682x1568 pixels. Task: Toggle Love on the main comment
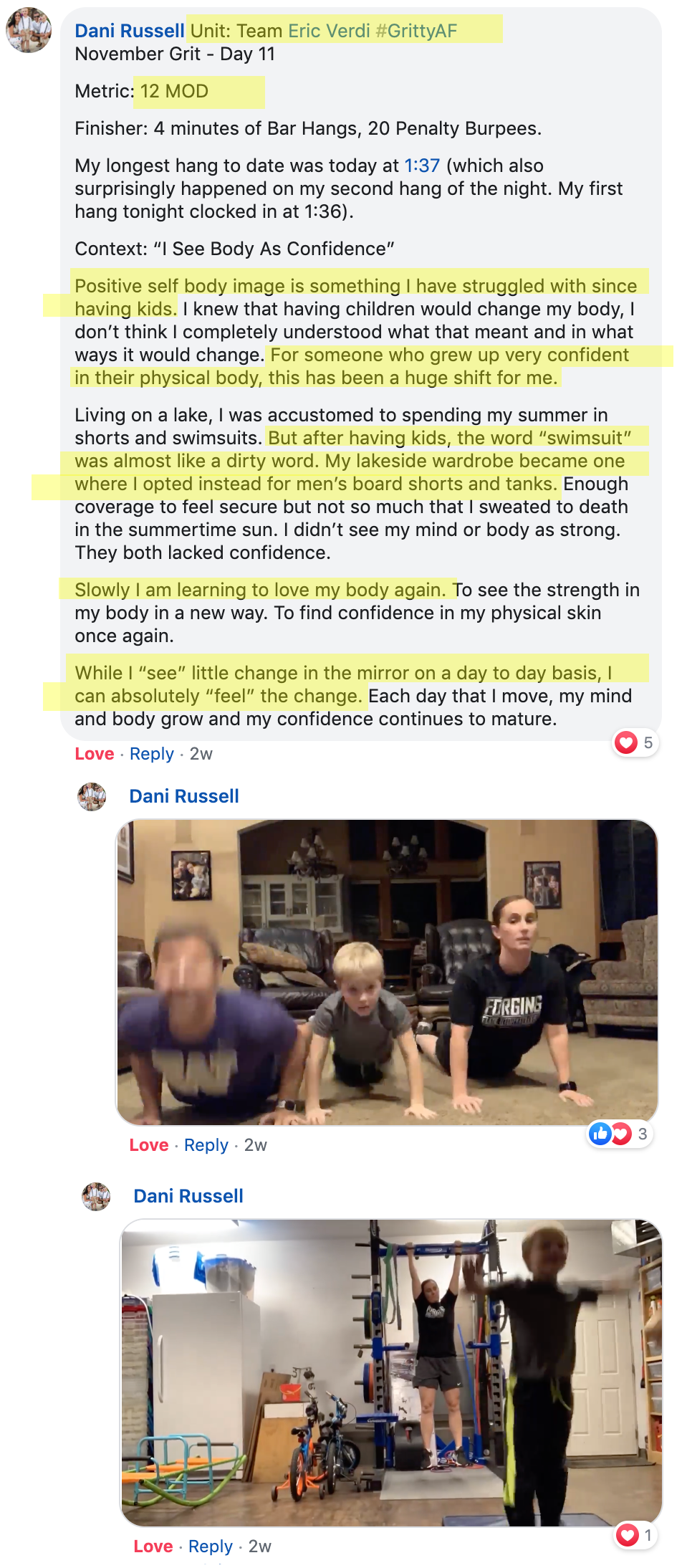(95, 754)
